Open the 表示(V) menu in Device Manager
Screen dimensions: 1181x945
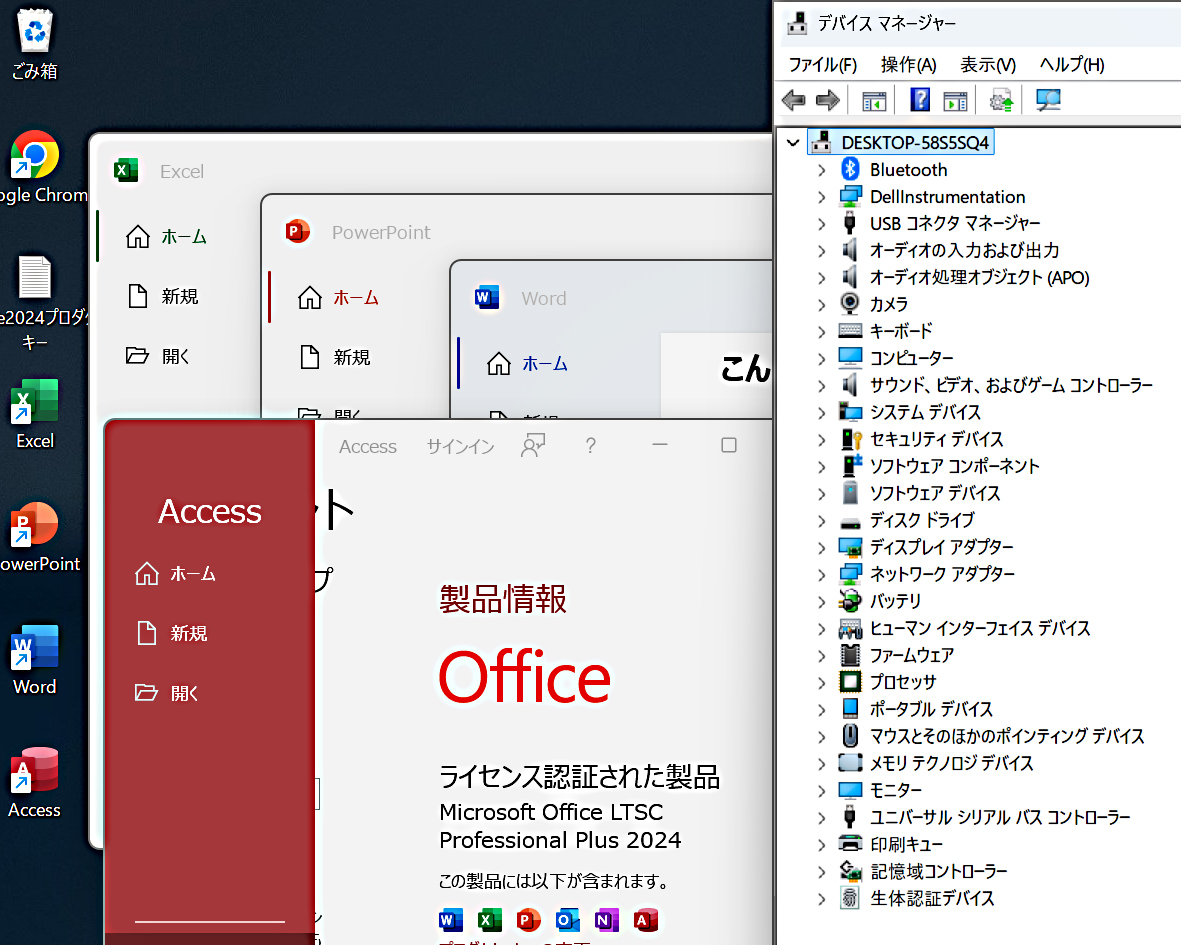[x=987, y=65]
